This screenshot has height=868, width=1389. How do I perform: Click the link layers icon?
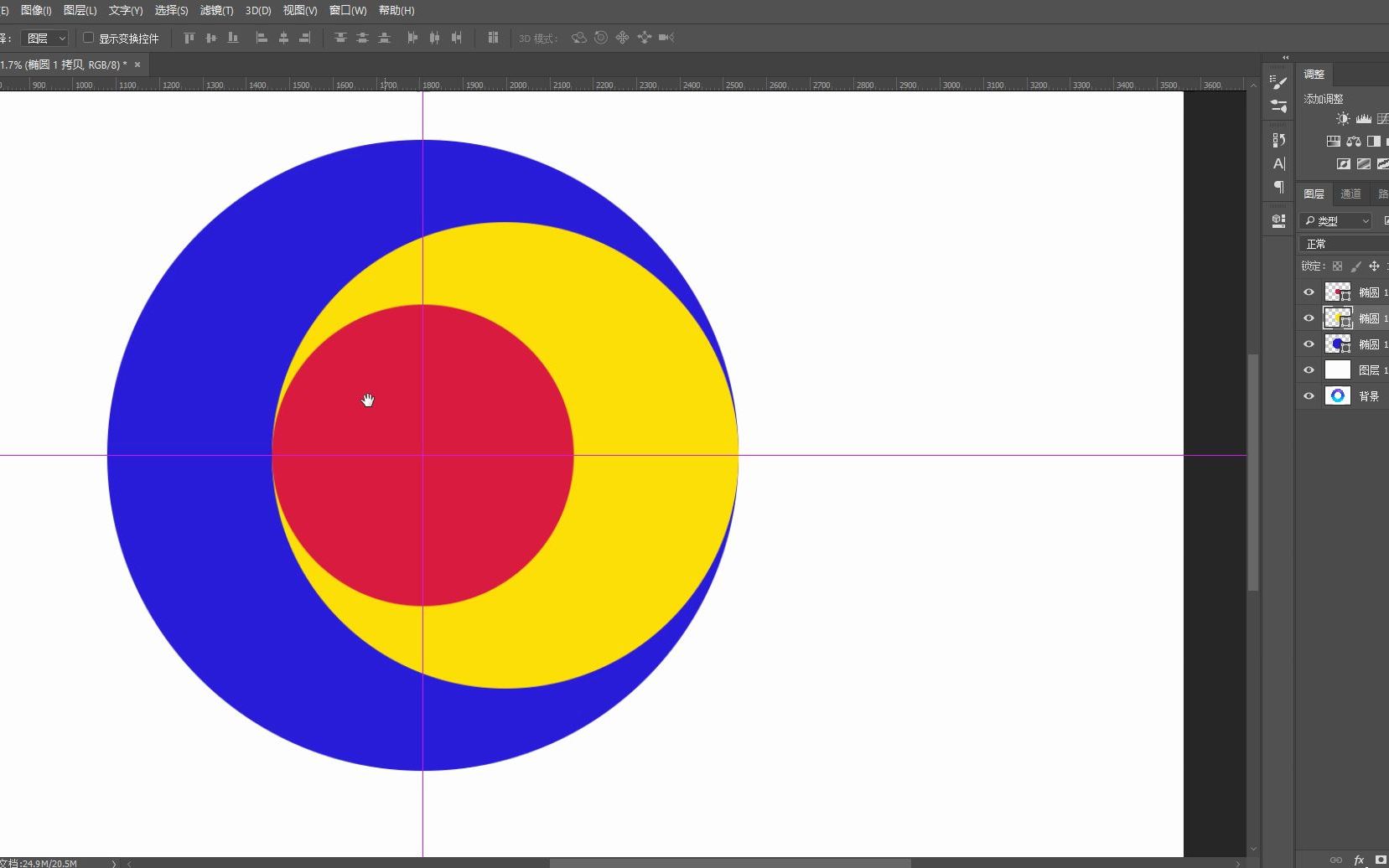[1336, 860]
